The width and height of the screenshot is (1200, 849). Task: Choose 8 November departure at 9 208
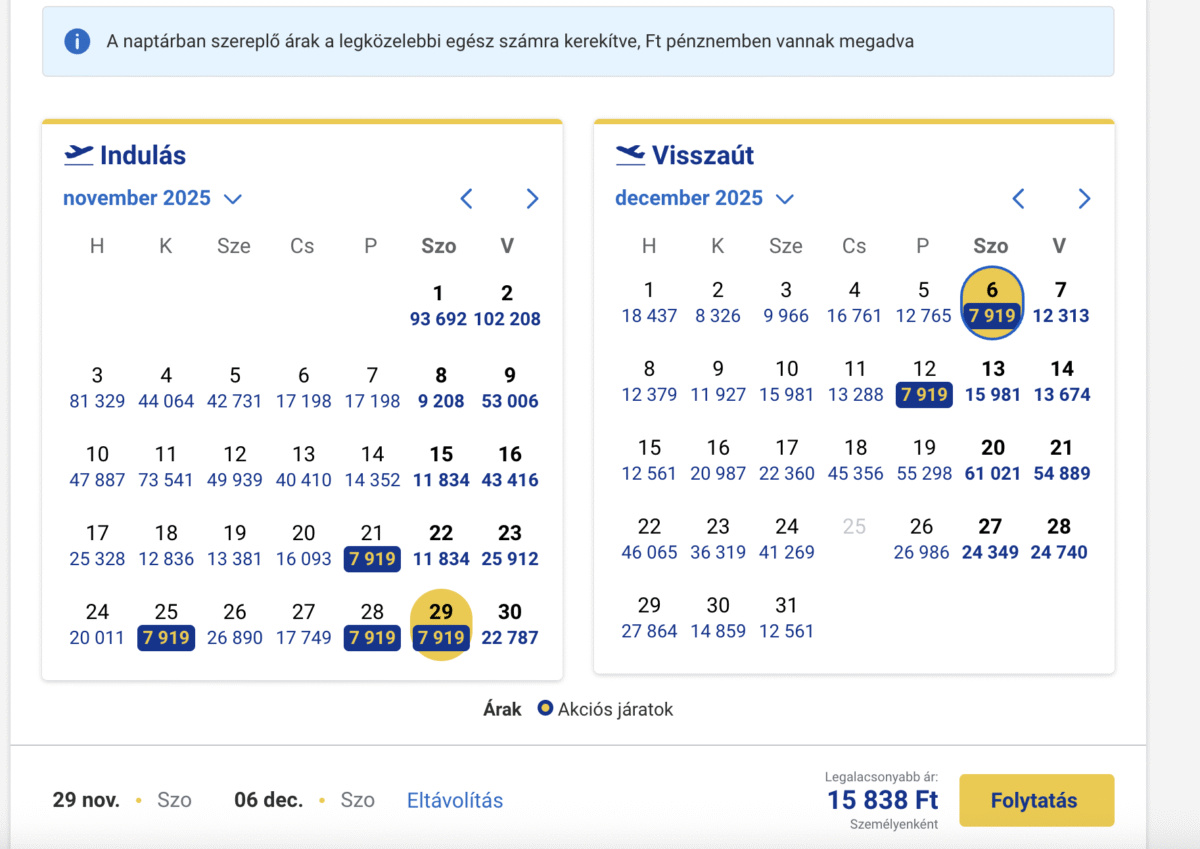tap(440, 389)
